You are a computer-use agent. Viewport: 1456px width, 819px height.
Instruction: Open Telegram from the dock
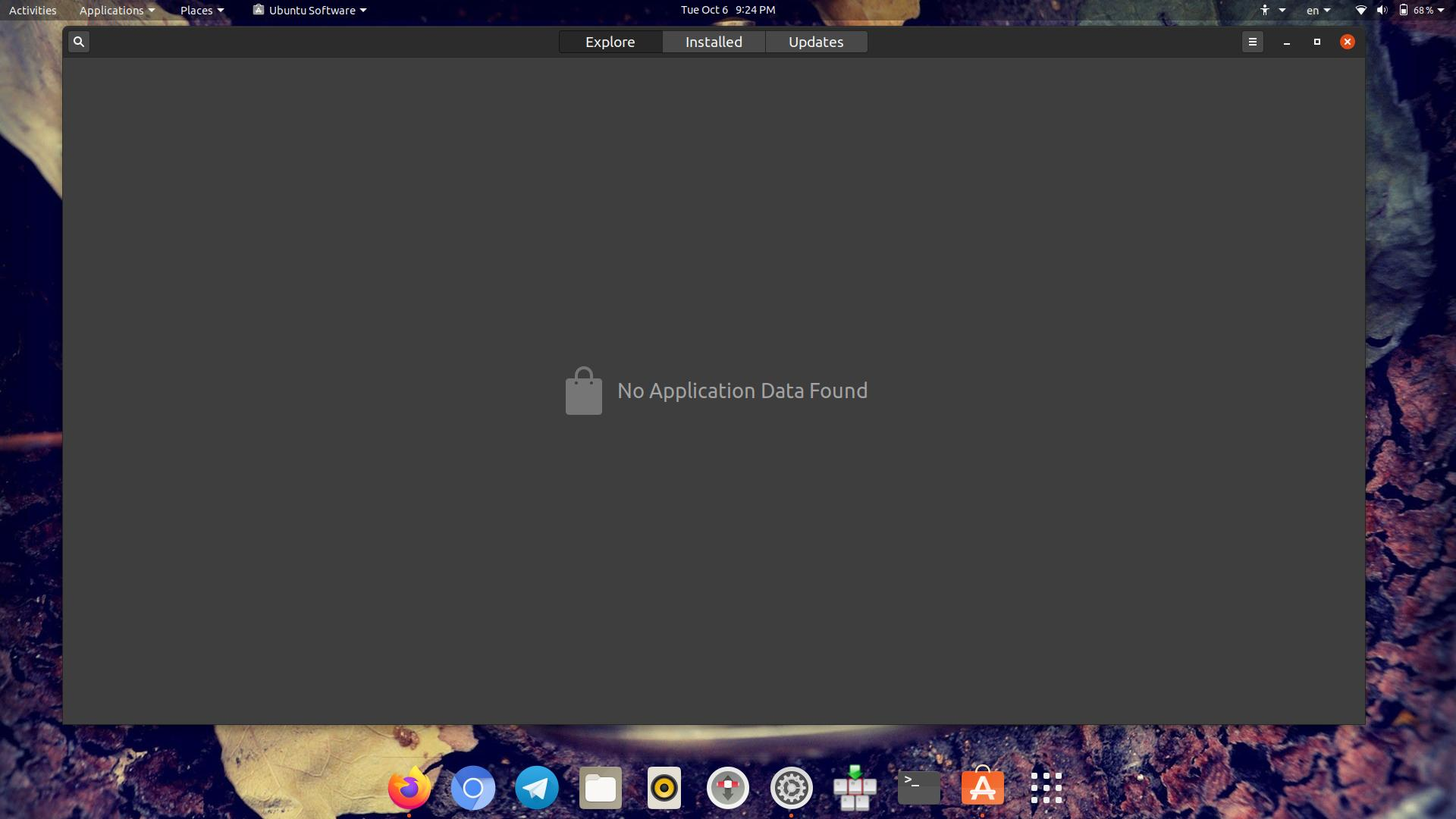tap(537, 789)
